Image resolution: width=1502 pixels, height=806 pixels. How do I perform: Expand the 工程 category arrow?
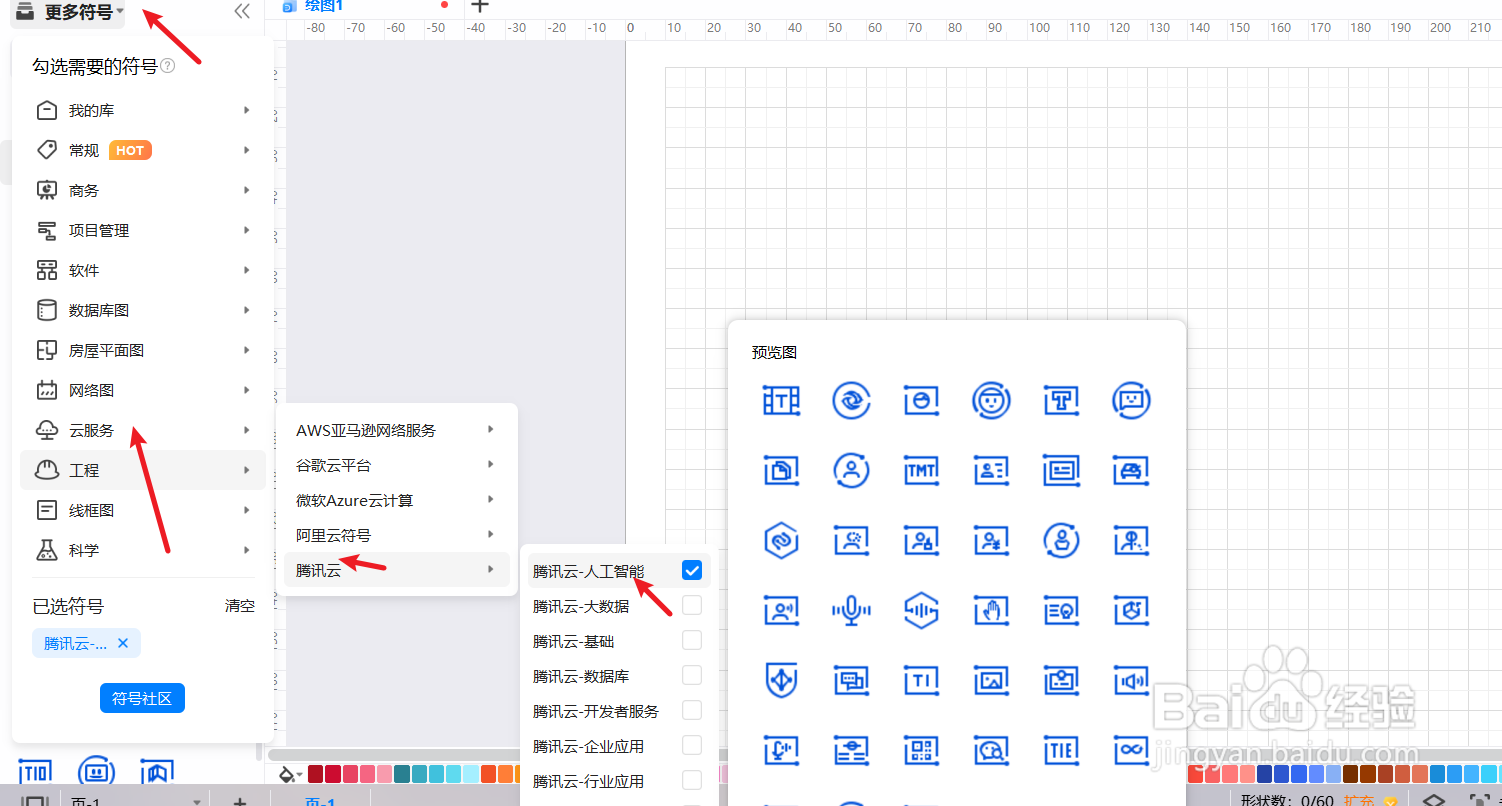click(x=246, y=469)
